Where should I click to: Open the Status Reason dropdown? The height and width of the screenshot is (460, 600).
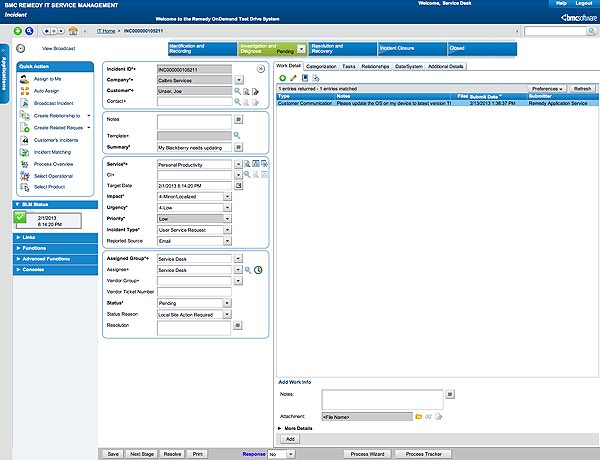(x=227, y=314)
